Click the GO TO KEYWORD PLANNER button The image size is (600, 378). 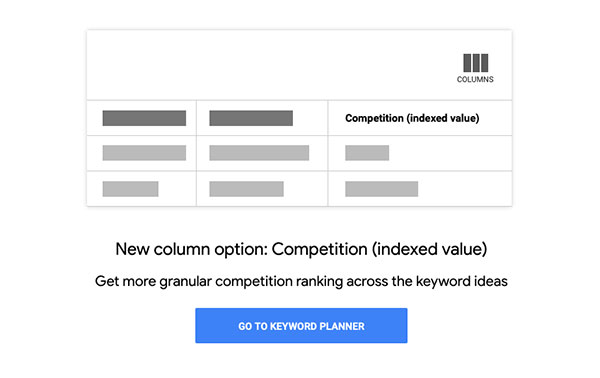(x=301, y=326)
